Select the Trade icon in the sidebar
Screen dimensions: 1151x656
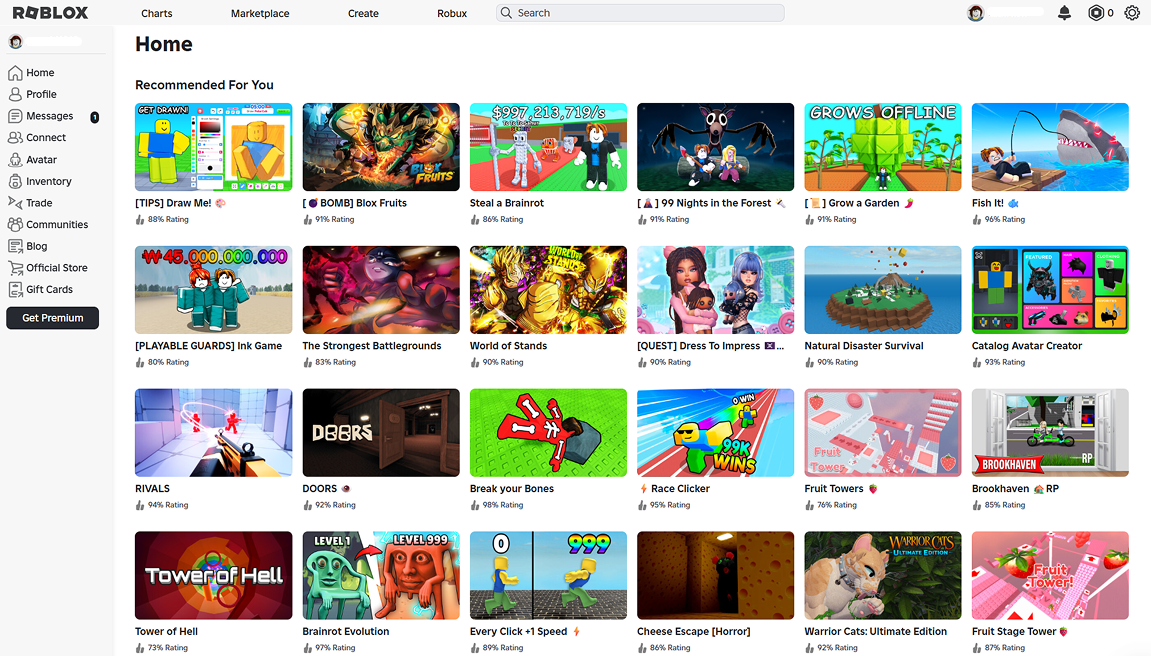click(13, 203)
